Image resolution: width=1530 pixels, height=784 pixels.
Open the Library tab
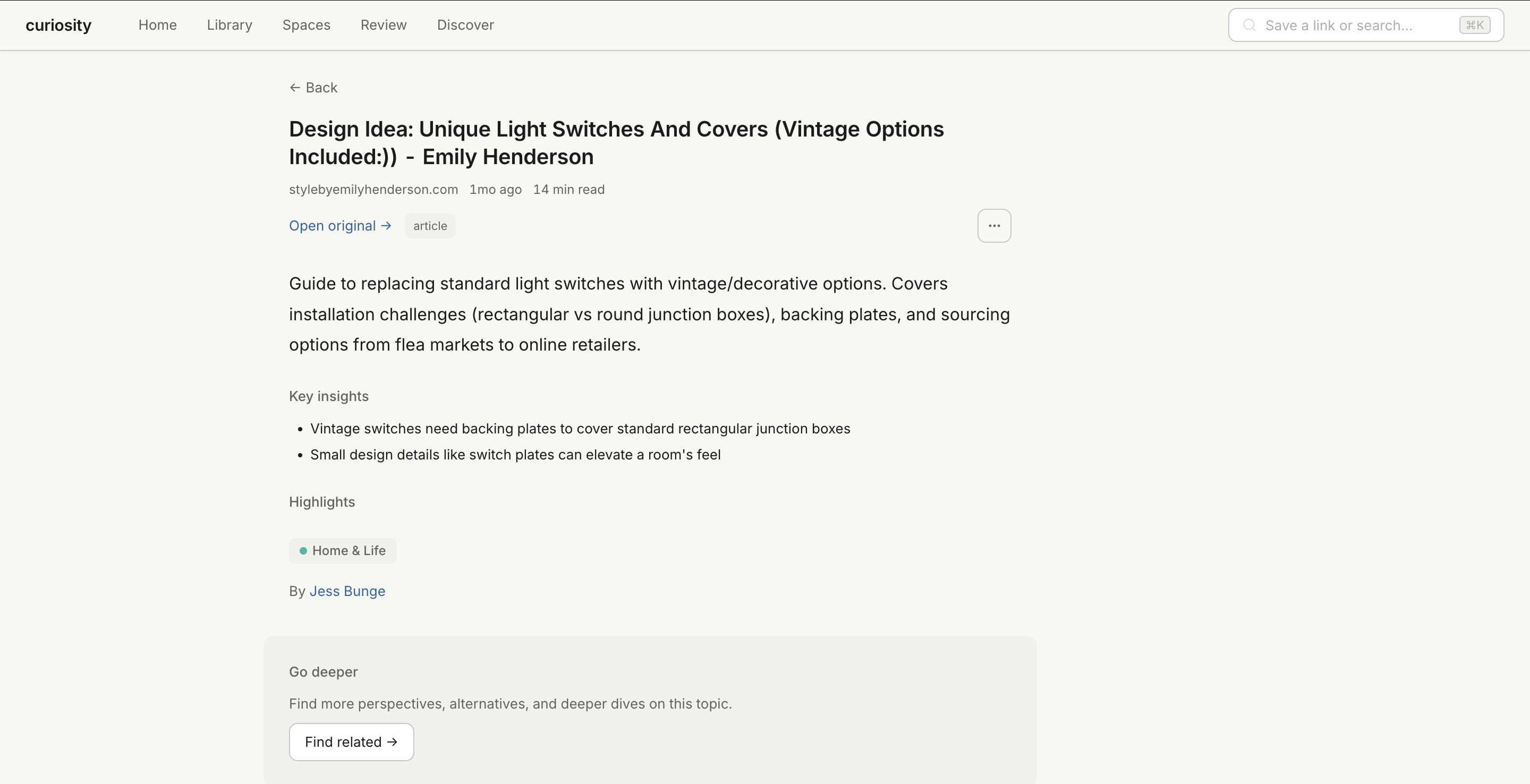[229, 25]
